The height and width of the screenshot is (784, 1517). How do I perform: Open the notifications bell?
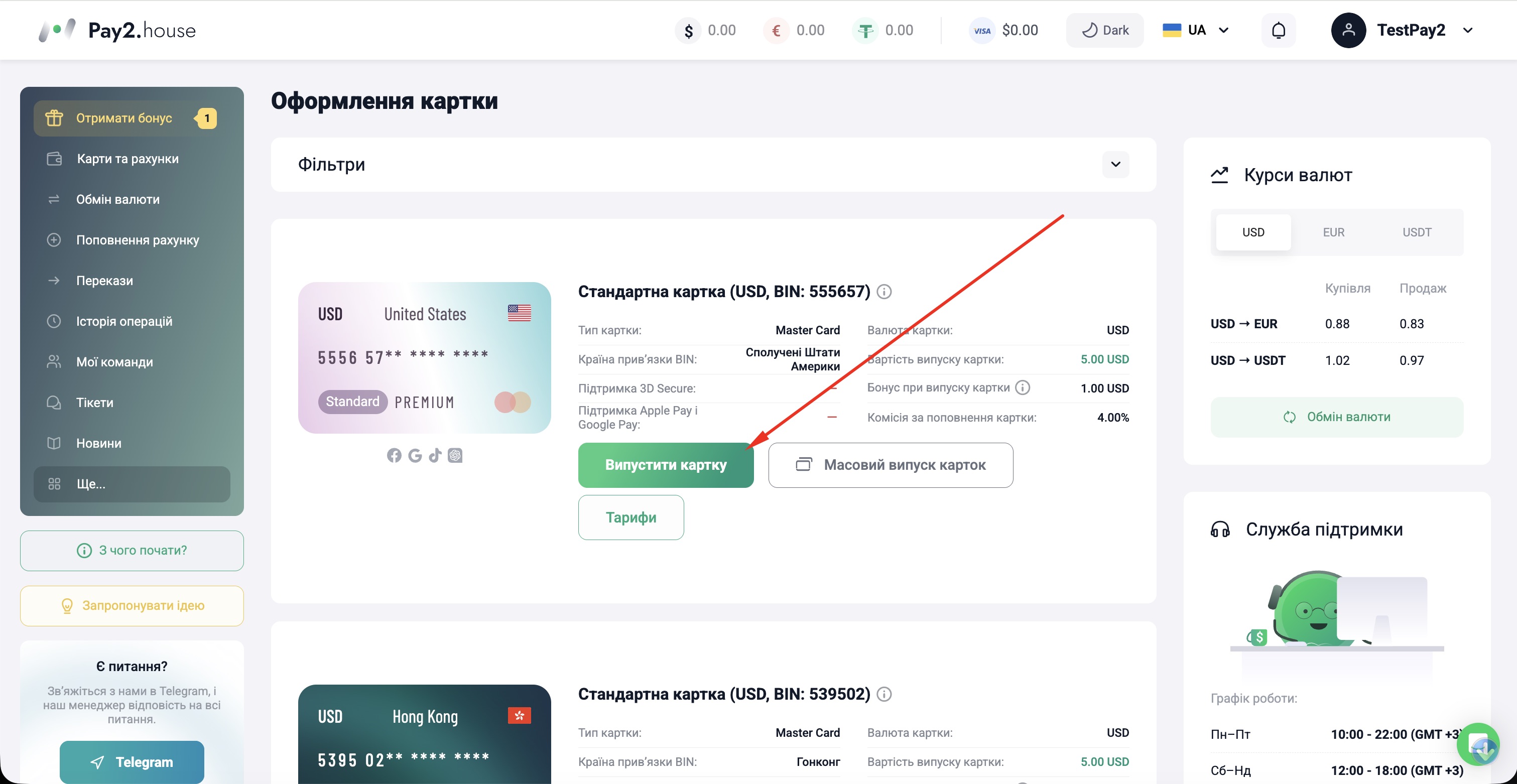[x=1279, y=30]
